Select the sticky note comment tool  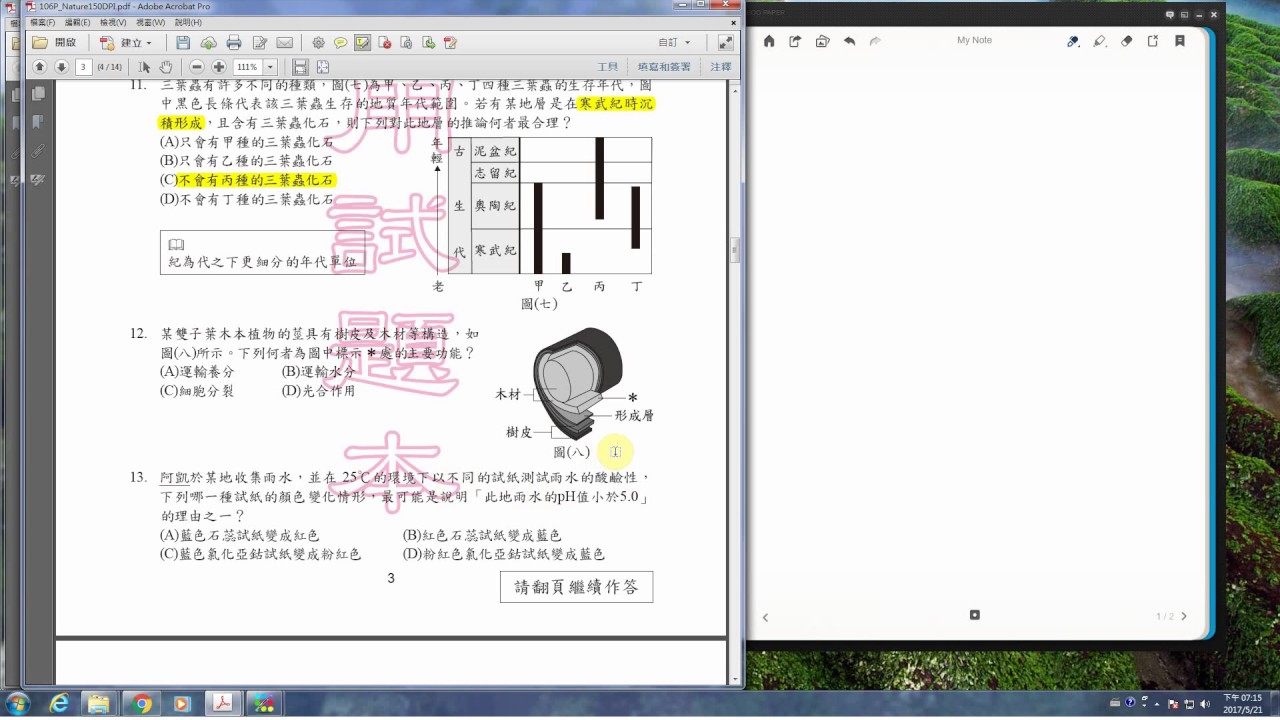click(x=340, y=43)
